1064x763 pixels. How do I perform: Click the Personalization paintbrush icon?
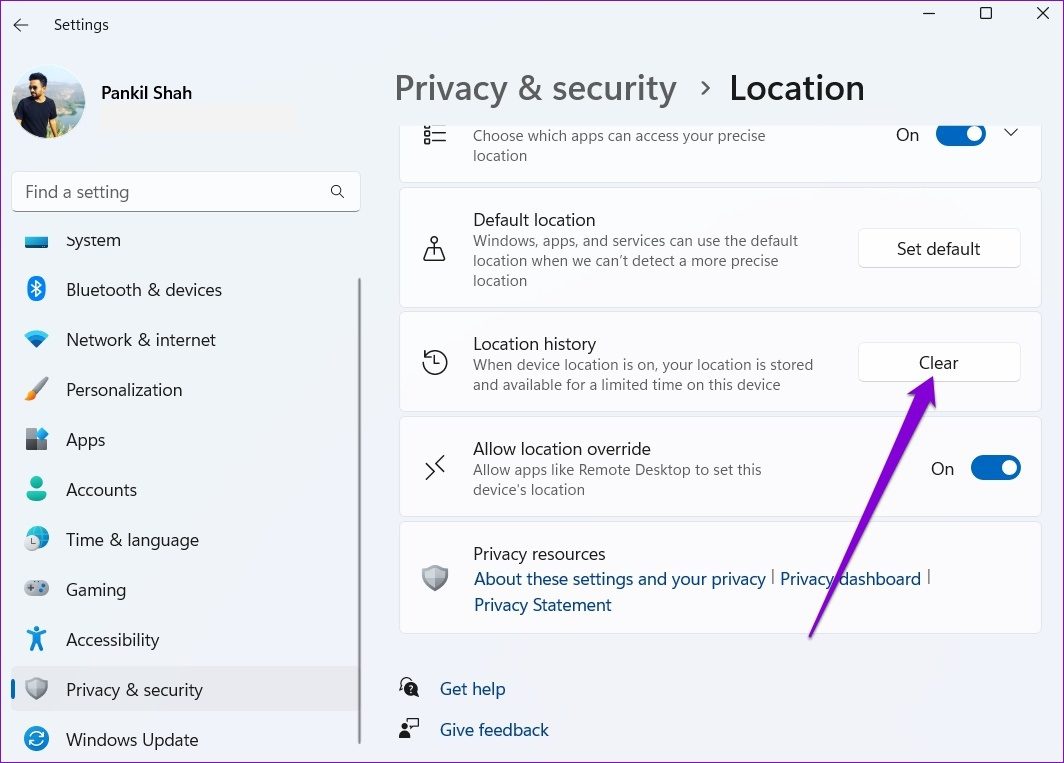pyautogui.click(x=37, y=390)
